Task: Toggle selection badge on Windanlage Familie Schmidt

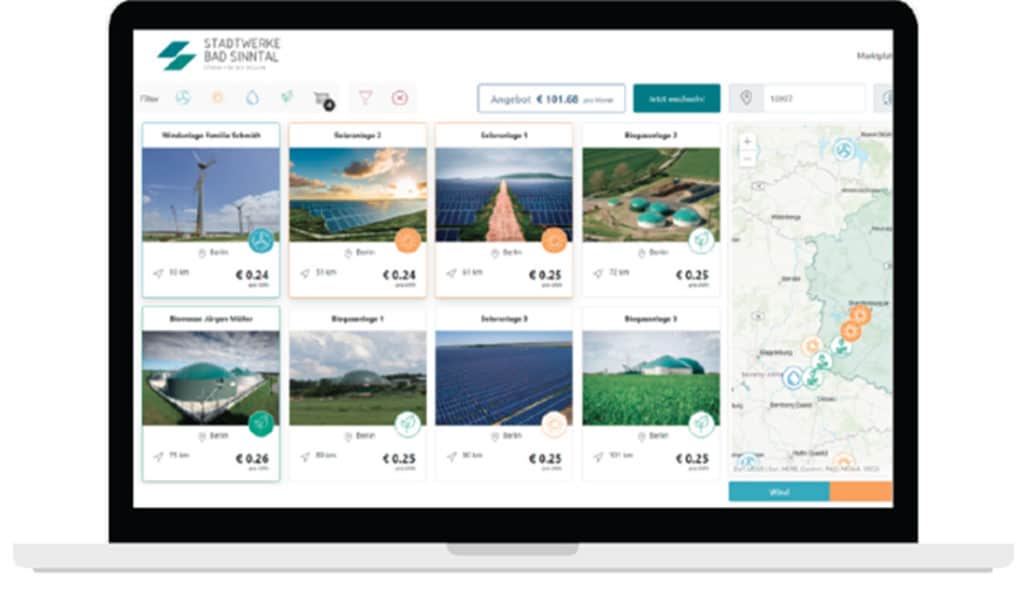Action: click(x=261, y=240)
